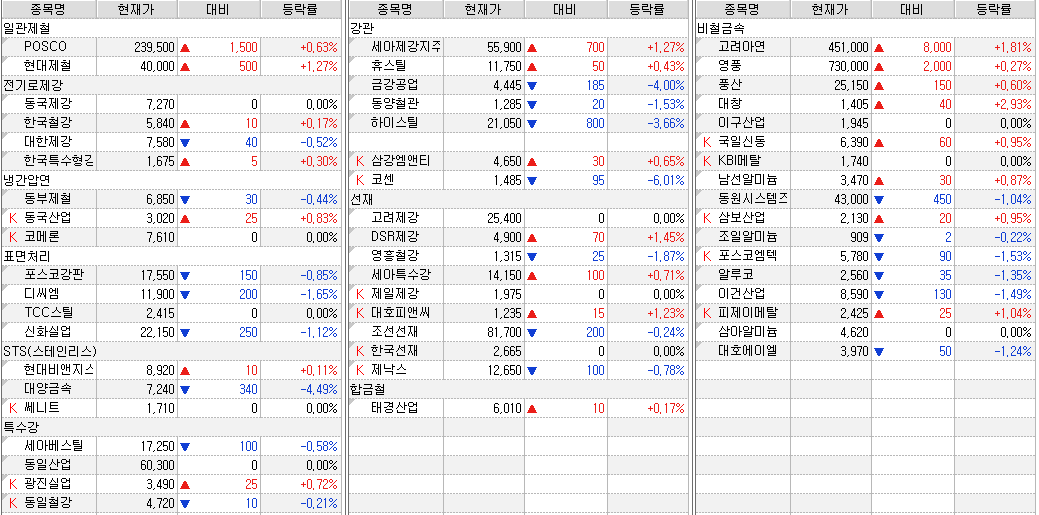The image size is (1039, 515).
Task: Click 대양금속's change rate -4,49%
Action: coord(319,389)
